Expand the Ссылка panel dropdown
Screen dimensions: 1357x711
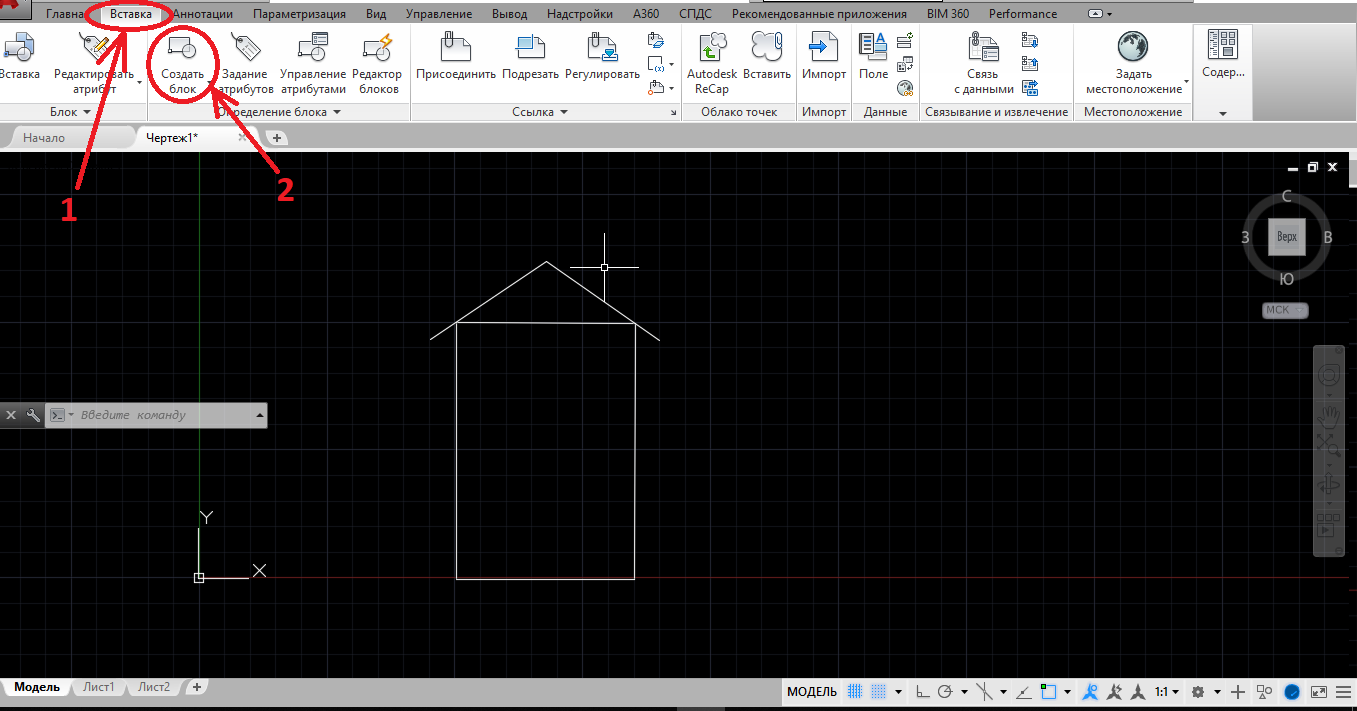click(564, 113)
